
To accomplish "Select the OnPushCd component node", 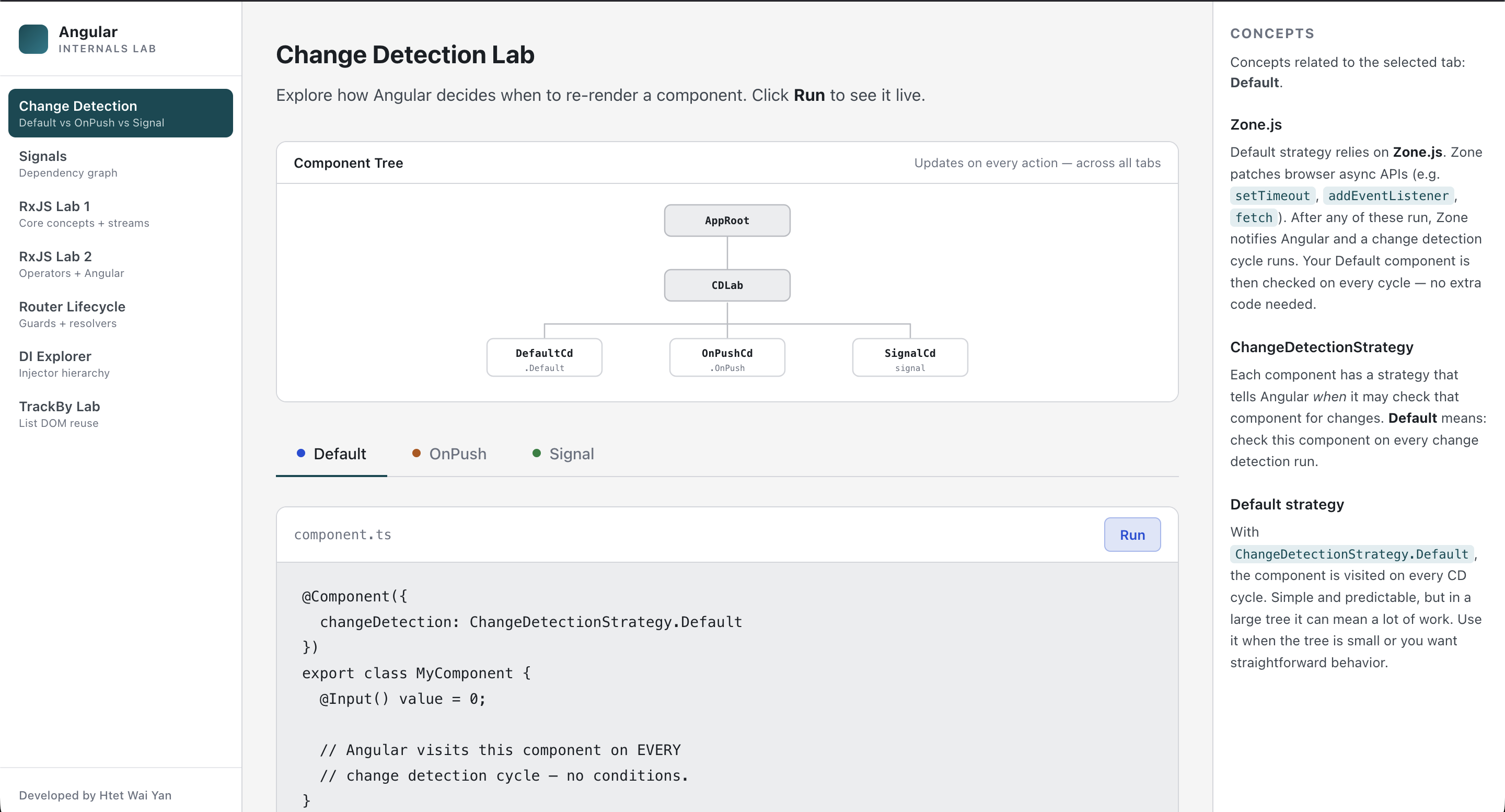I will click(727, 357).
